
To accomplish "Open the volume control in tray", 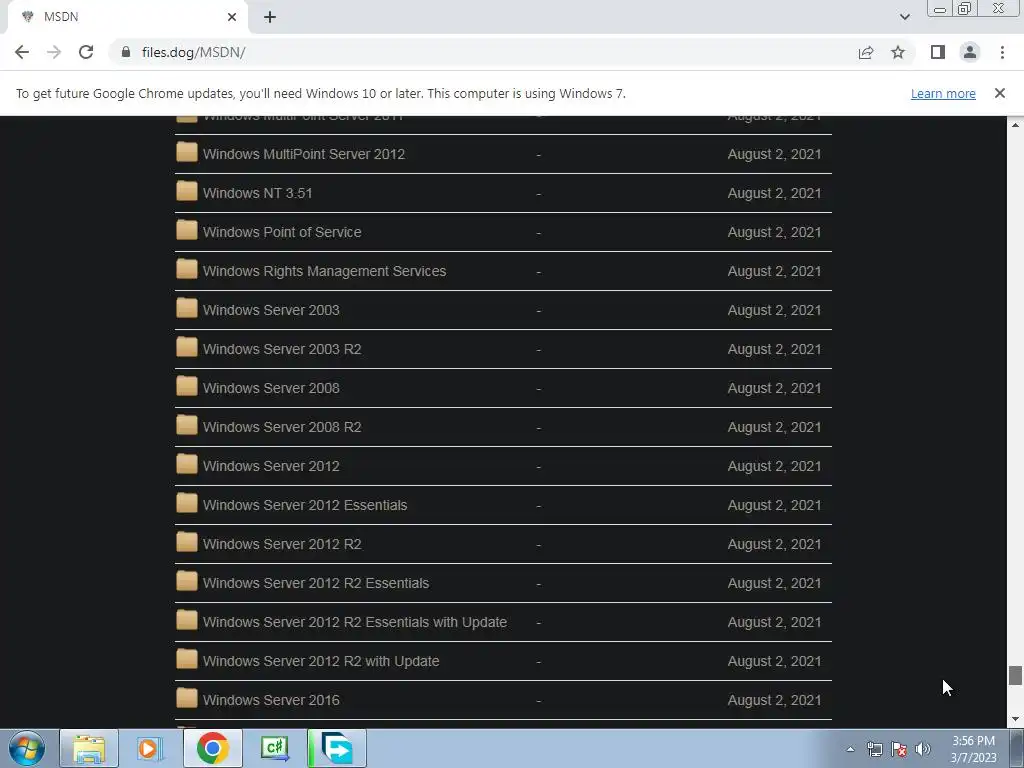I will point(923,749).
